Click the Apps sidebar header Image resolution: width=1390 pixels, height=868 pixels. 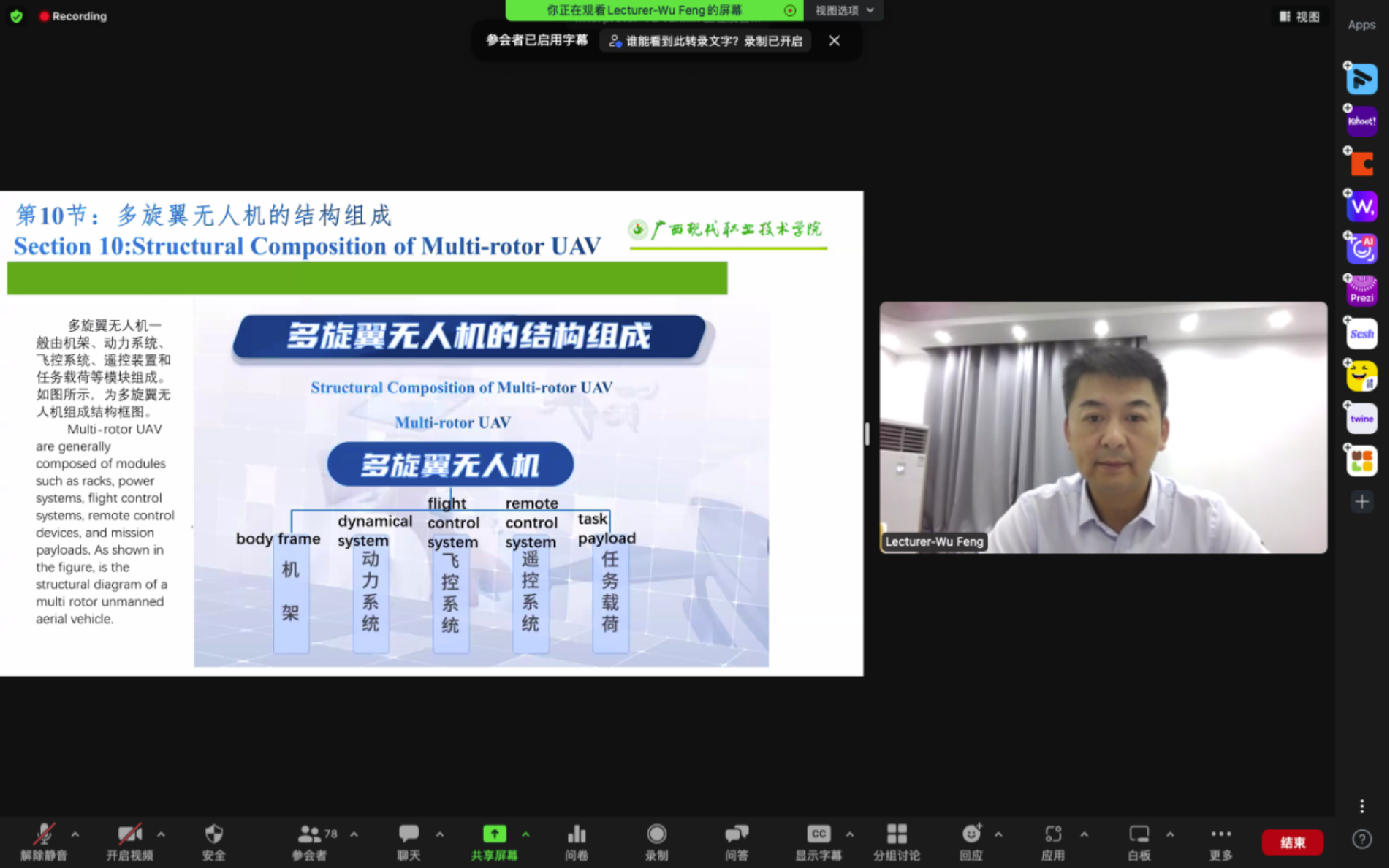coord(1361,25)
